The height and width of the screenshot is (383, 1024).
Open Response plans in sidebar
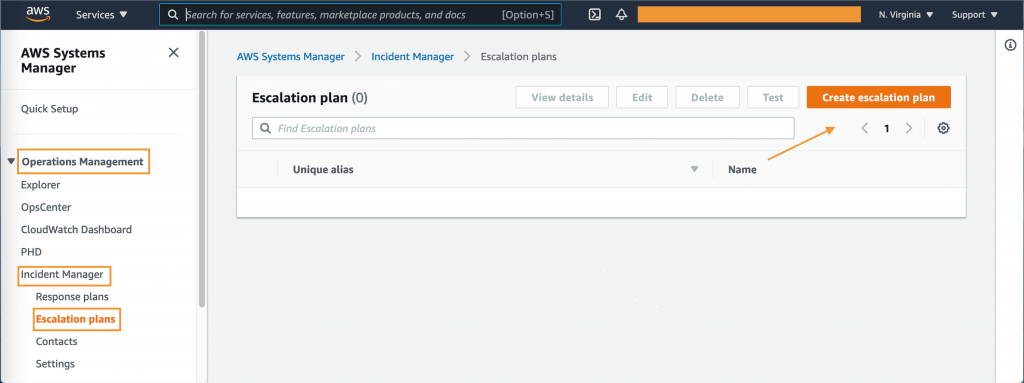72,297
